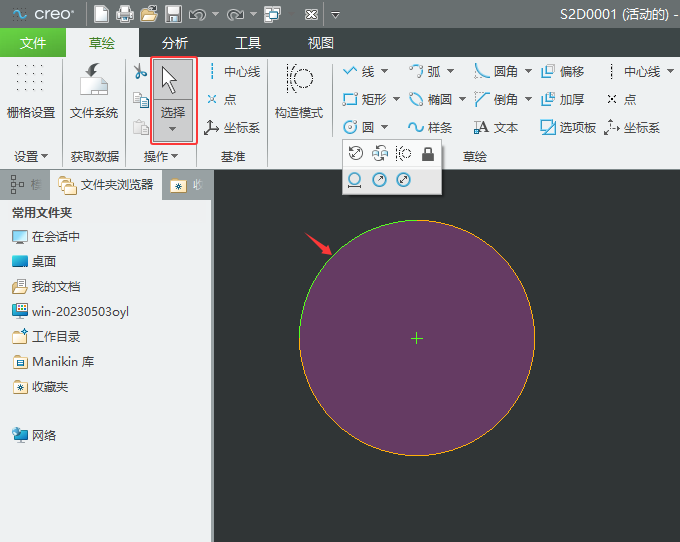
Task: Open the 圆角 dropdown arrow
Action: pos(528,71)
